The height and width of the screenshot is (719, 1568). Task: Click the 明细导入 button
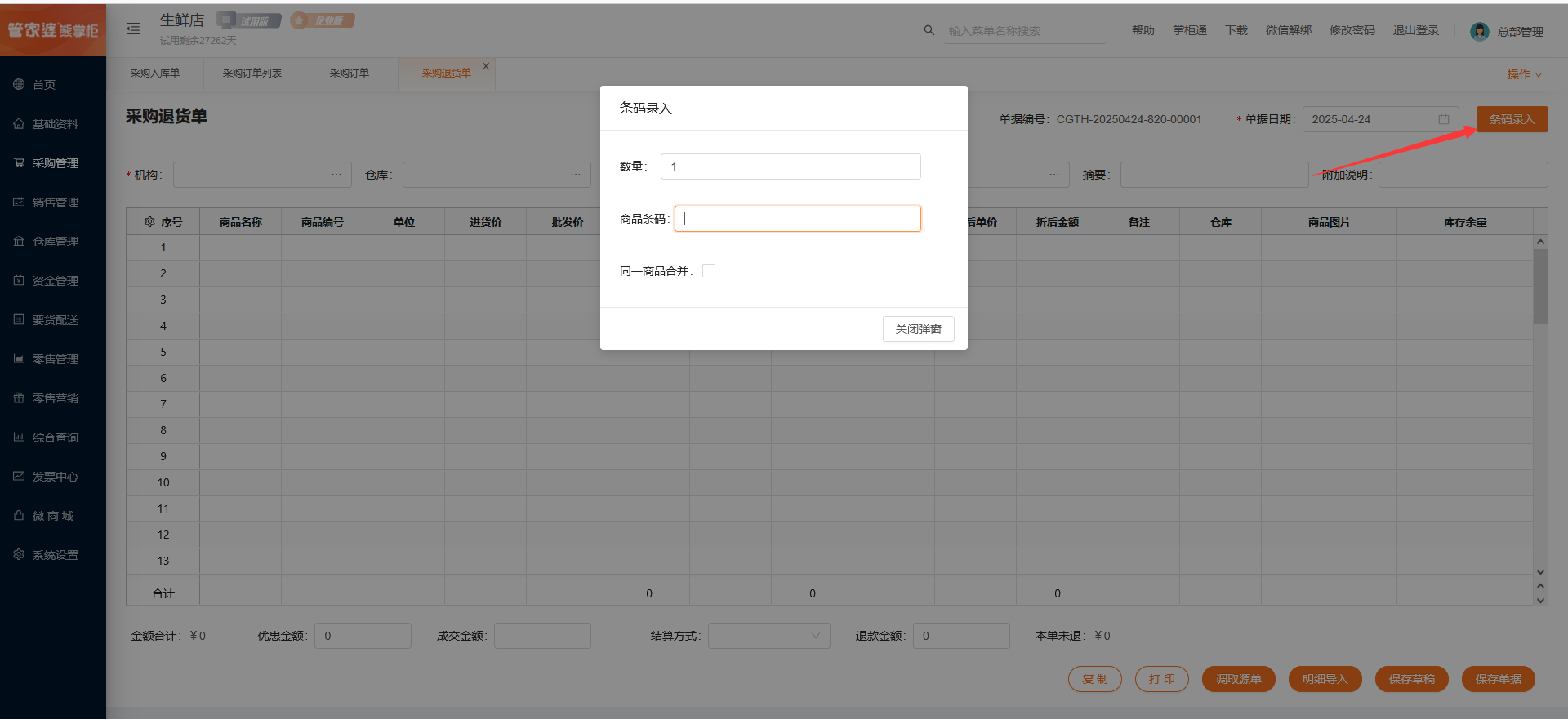click(1325, 679)
